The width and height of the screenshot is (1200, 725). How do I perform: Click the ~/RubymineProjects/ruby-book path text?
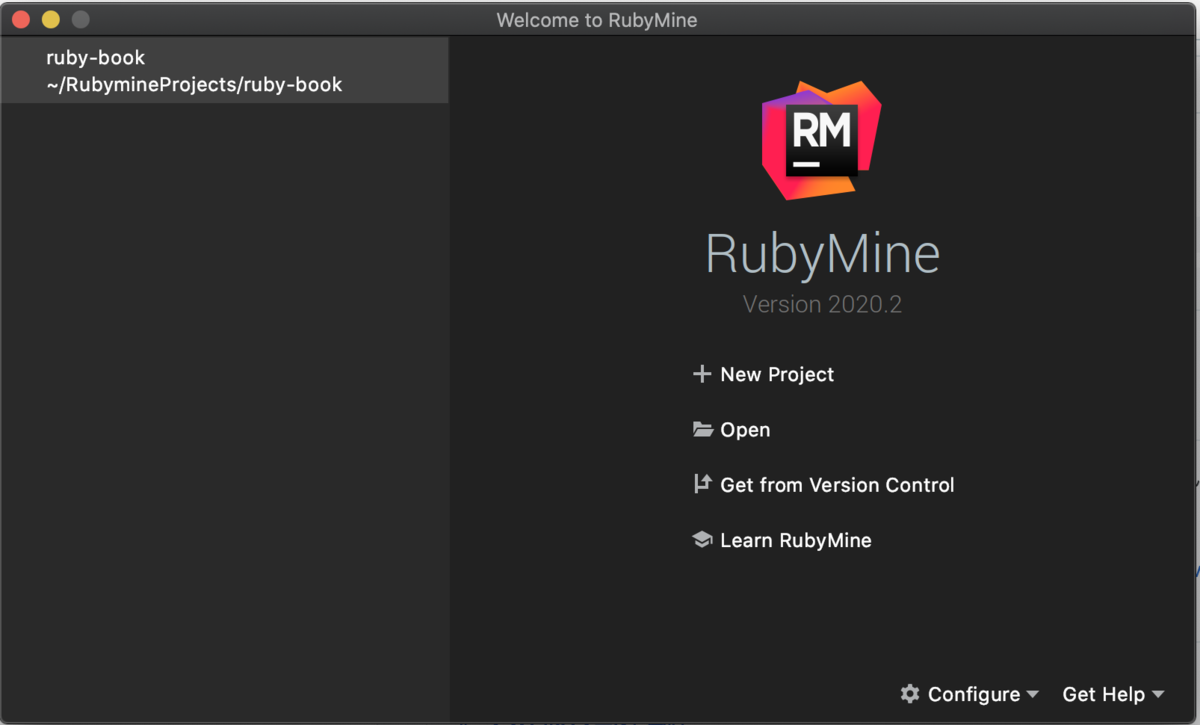[x=194, y=85]
